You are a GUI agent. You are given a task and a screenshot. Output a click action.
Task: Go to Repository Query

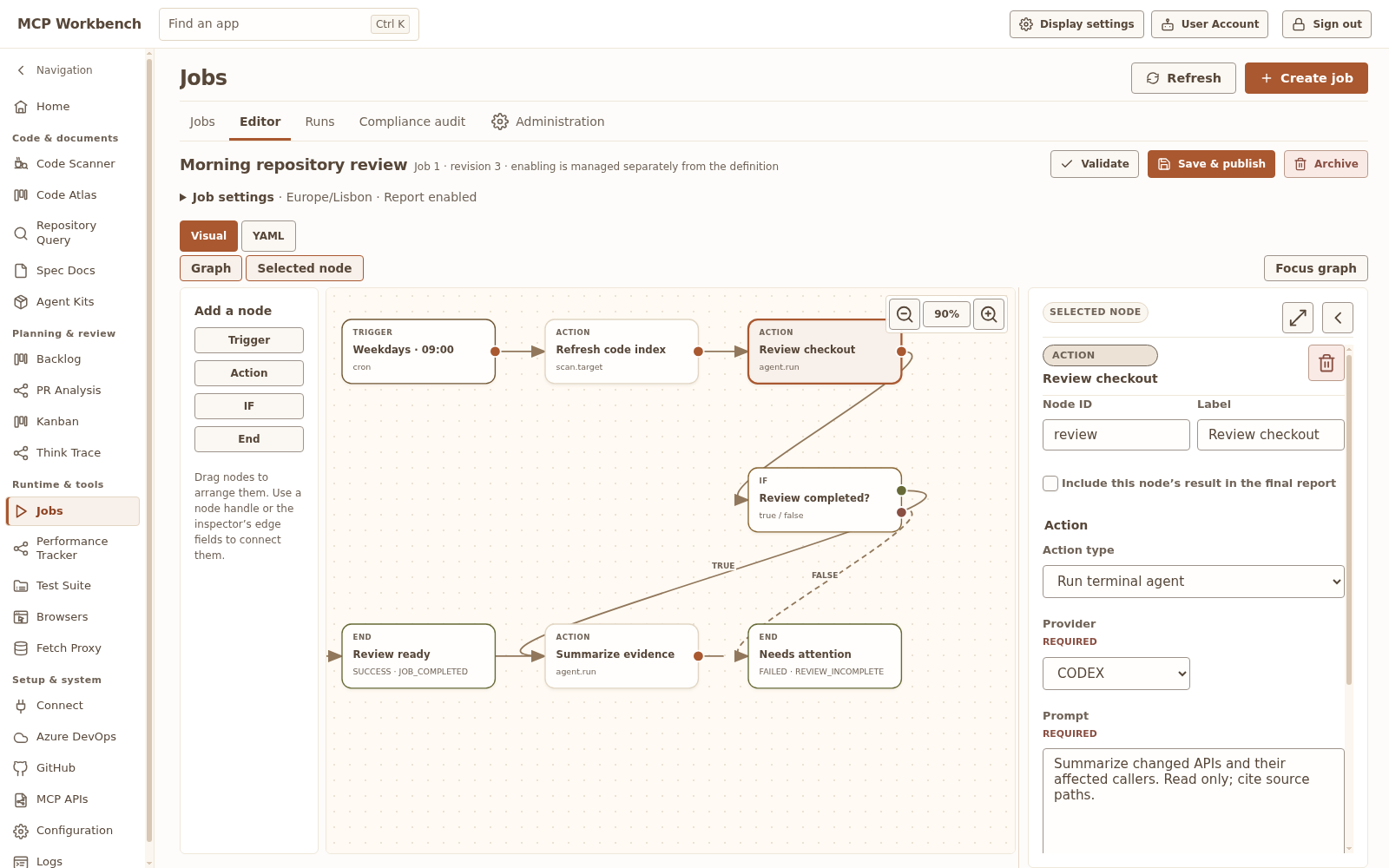point(73,233)
